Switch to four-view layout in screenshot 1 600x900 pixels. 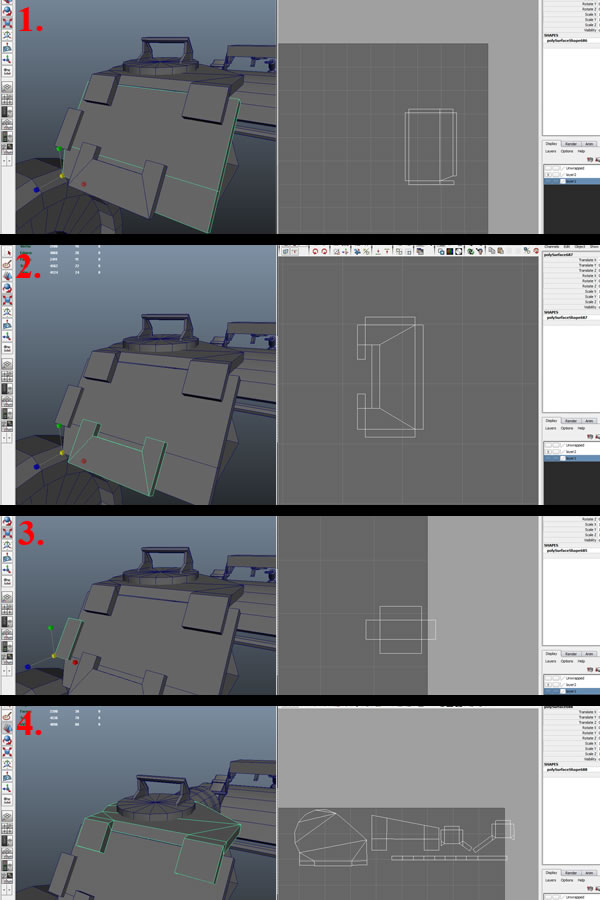click(7, 100)
